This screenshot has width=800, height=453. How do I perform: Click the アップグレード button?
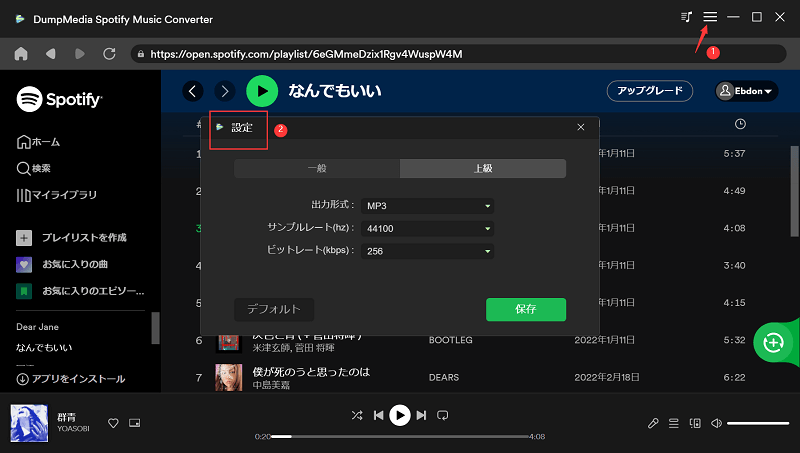[649, 91]
